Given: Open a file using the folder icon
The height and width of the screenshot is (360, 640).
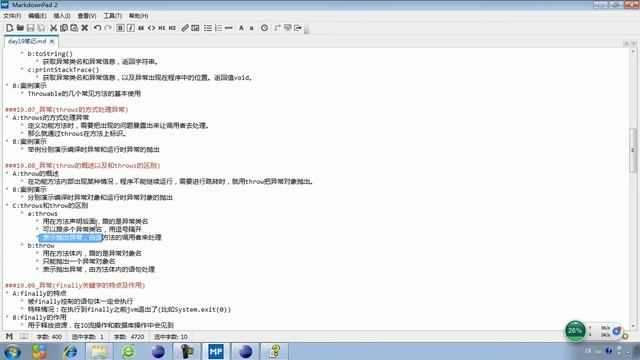Looking at the screenshot, I should point(20,28).
